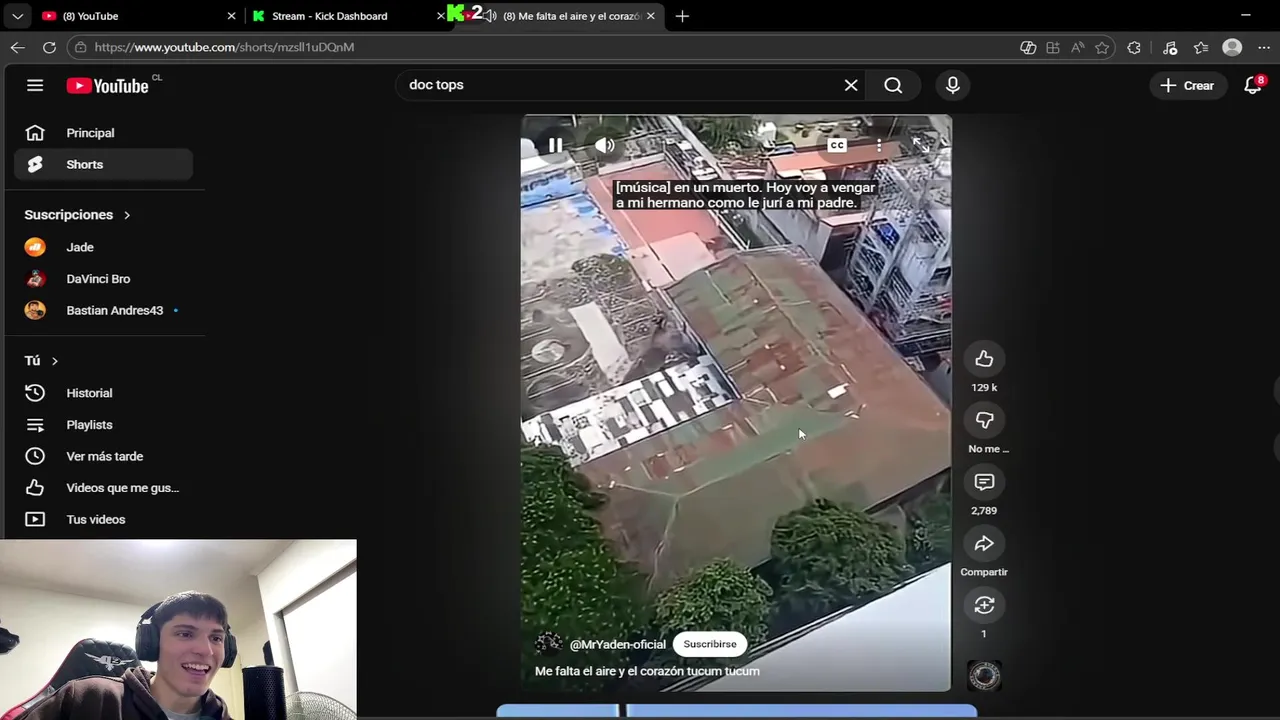The image size is (1280, 720).
Task: Open the comments with 2,789 count
Action: (x=984, y=482)
